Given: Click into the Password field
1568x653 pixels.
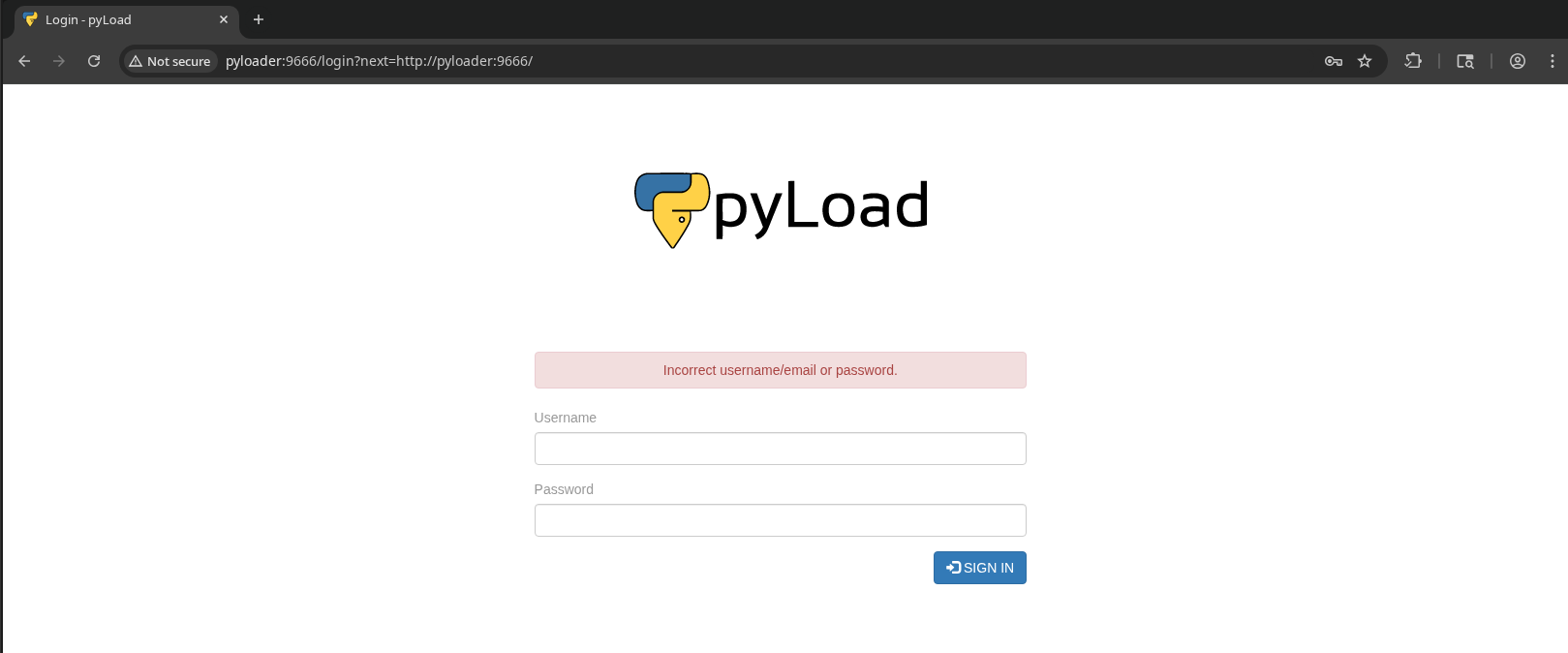Looking at the screenshot, I should [x=780, y=520].
